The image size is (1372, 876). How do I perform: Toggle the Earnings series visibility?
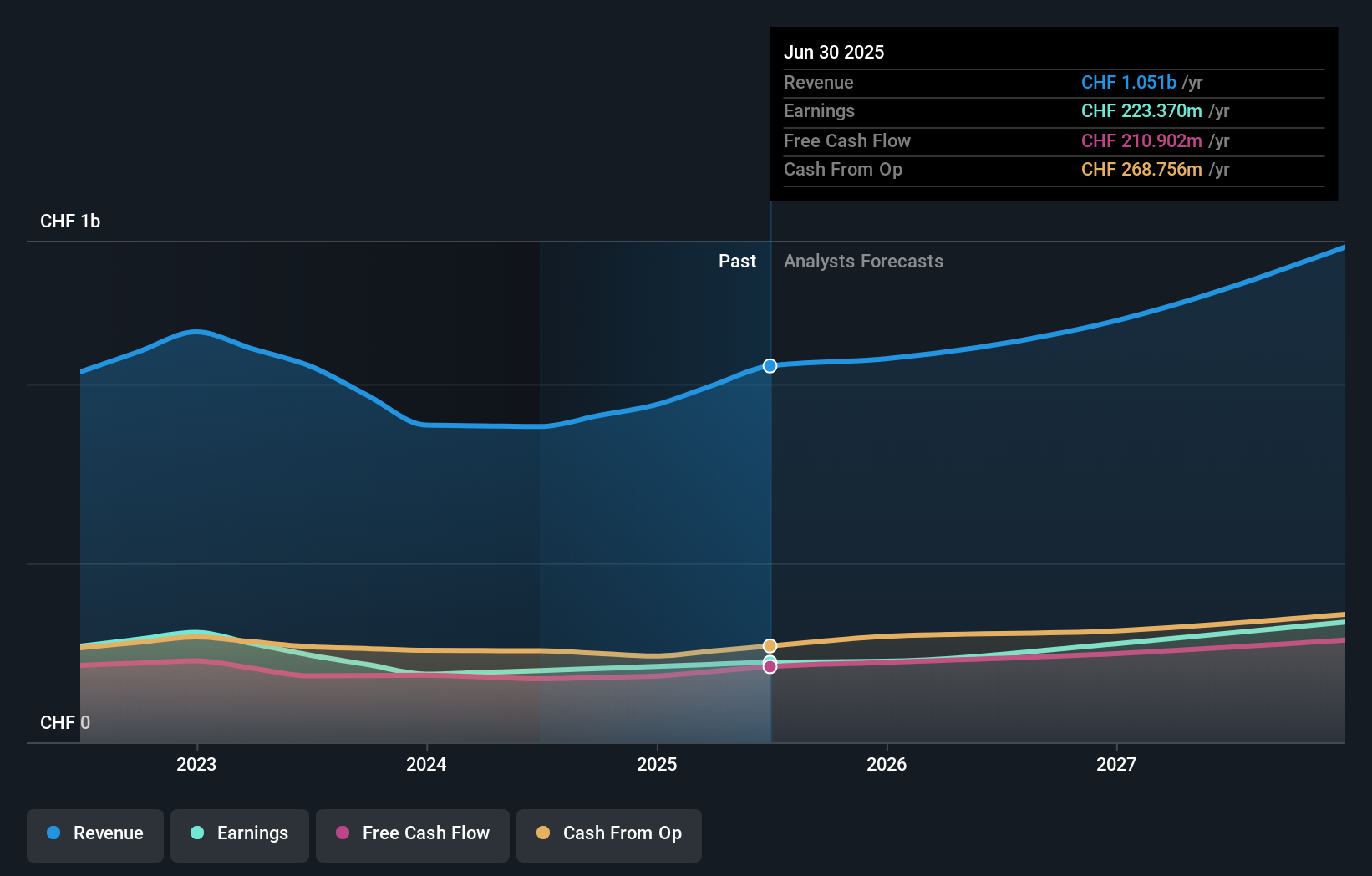[x=239, y=835]
